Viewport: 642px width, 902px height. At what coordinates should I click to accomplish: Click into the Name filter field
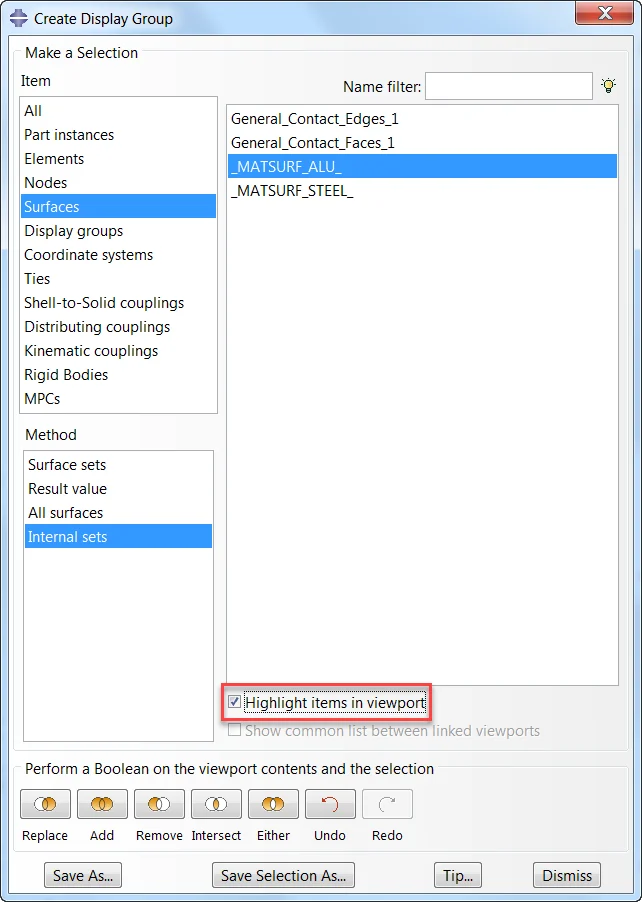pyautogui.click(x=509, y=86)
